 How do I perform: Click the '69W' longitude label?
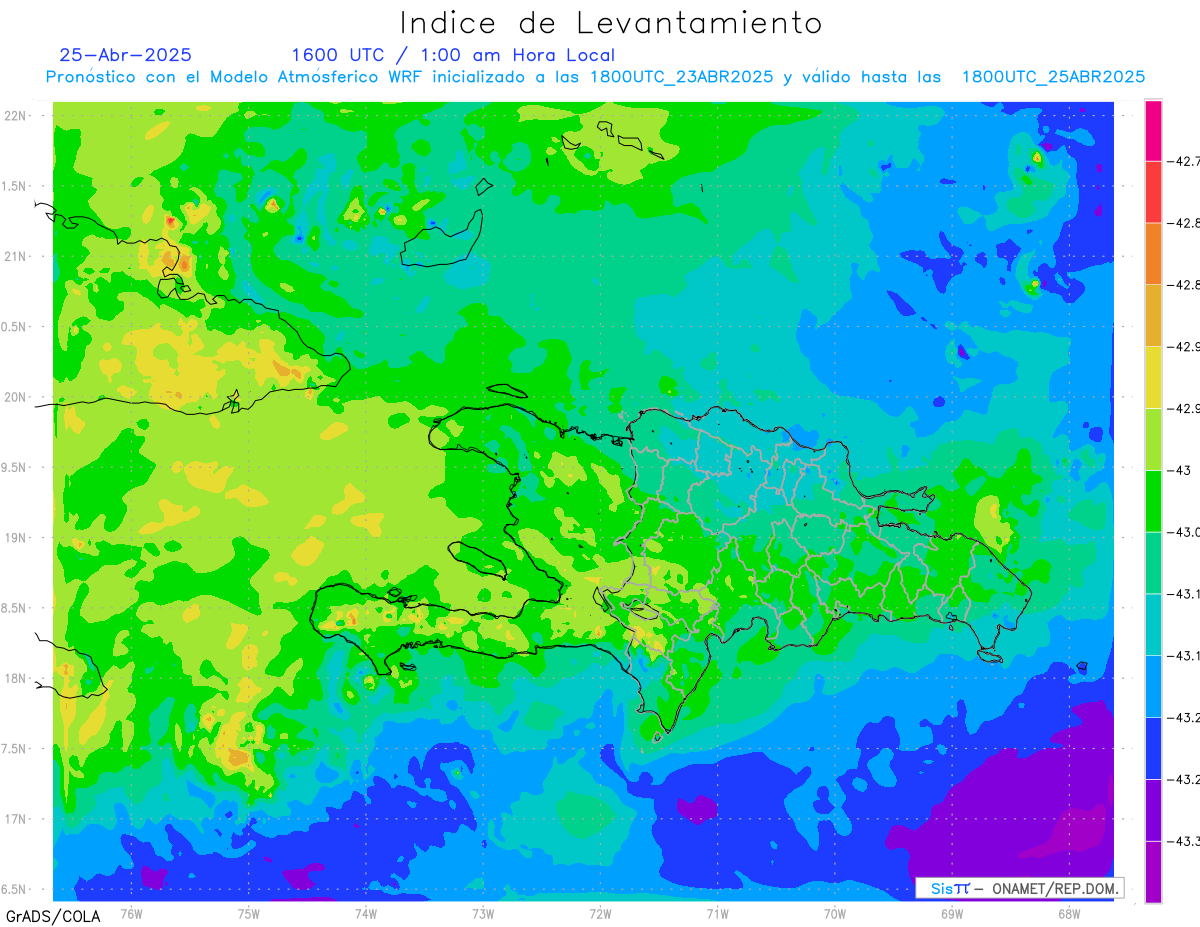(952, 914)
